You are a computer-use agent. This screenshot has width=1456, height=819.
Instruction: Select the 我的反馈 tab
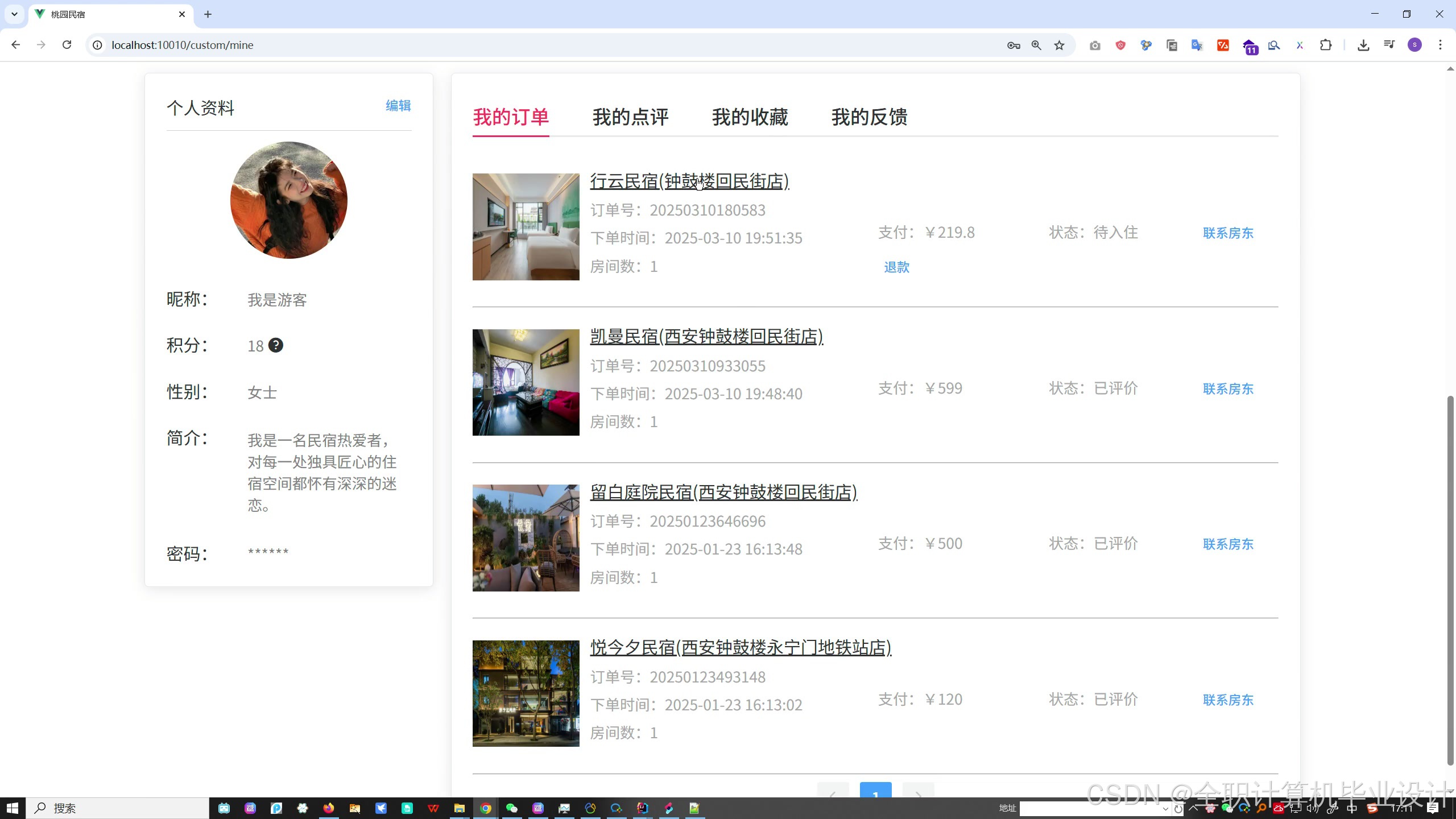[869, 117]
